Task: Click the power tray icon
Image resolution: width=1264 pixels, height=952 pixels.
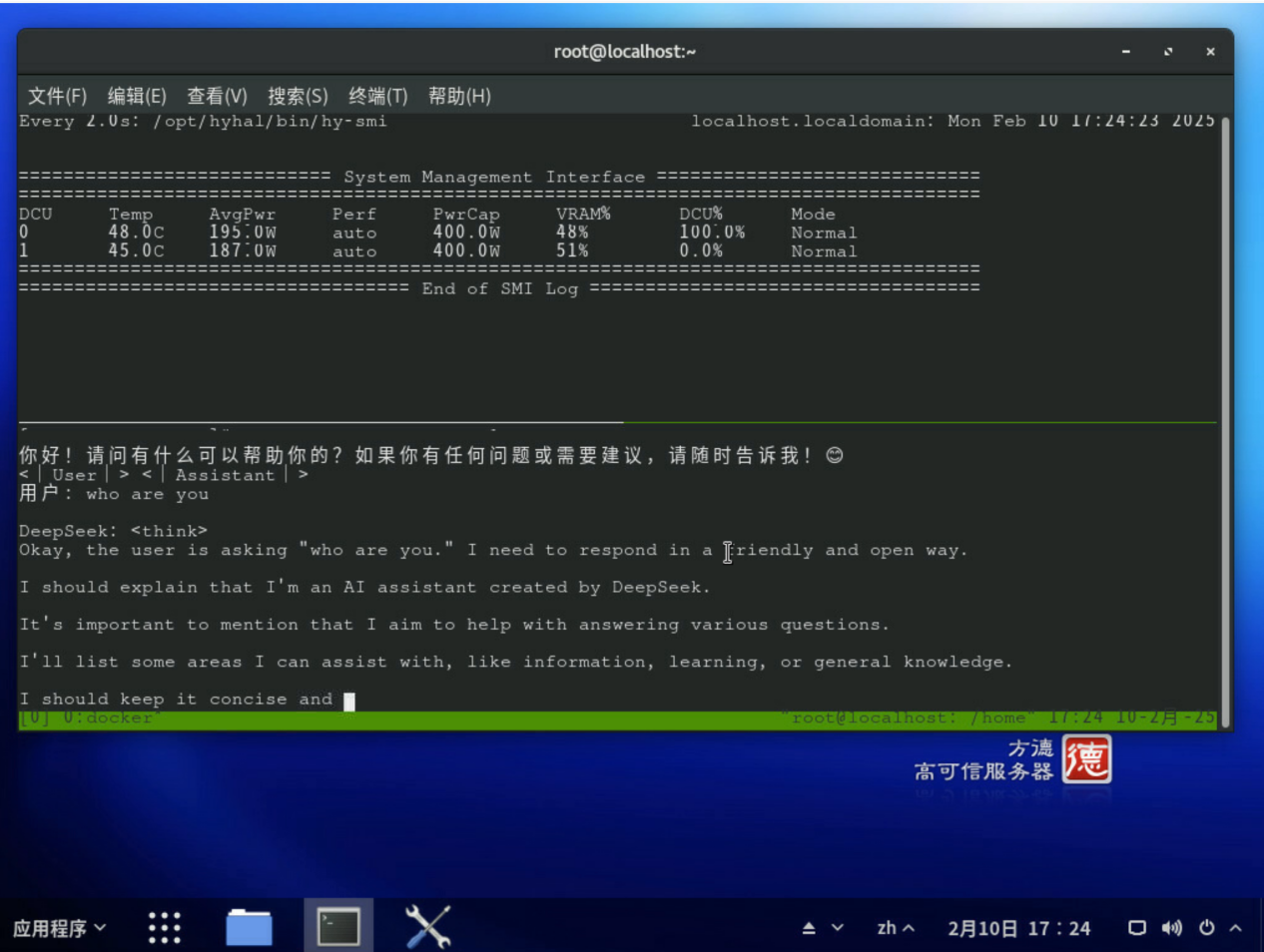Action: 1206,928
